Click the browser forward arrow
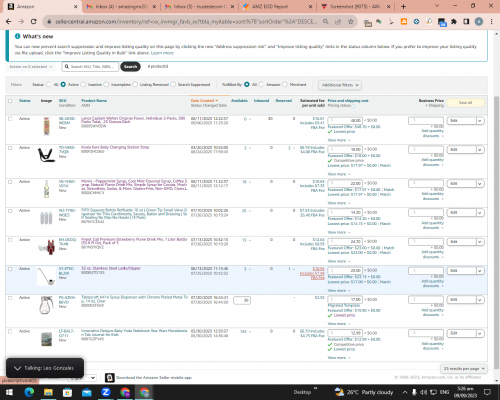This screenshot has width=500, height=400. pos(21,21)
